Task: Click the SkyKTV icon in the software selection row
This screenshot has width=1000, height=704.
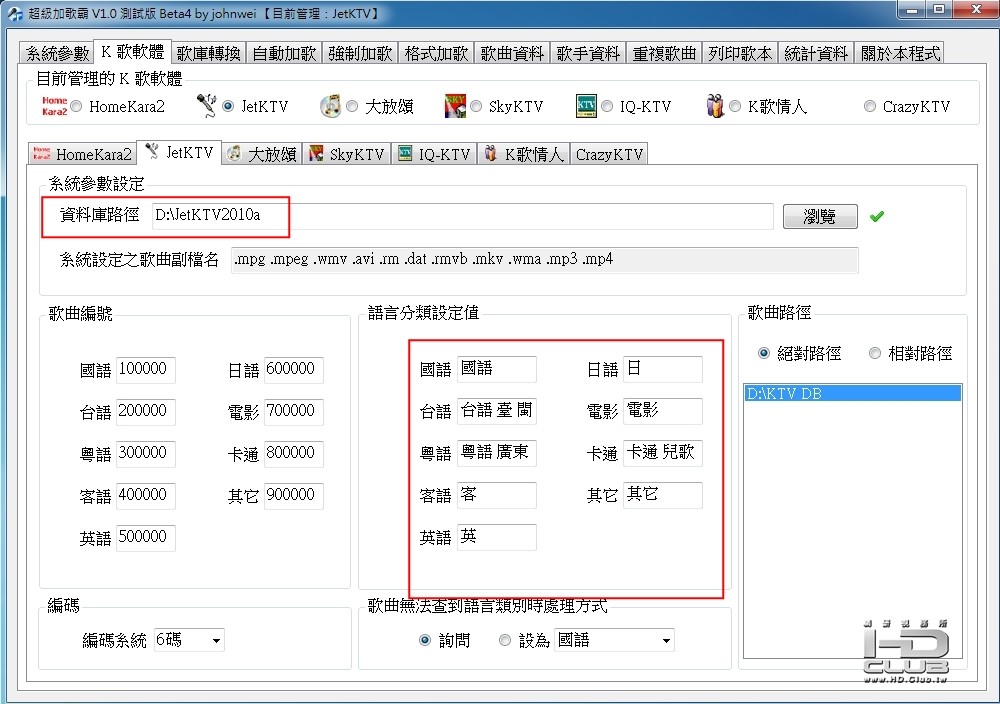Action: point(455,106)
